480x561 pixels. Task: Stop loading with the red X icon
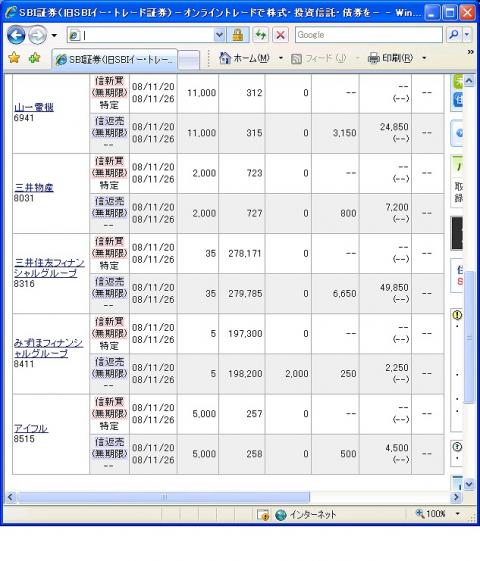point(281,35)
